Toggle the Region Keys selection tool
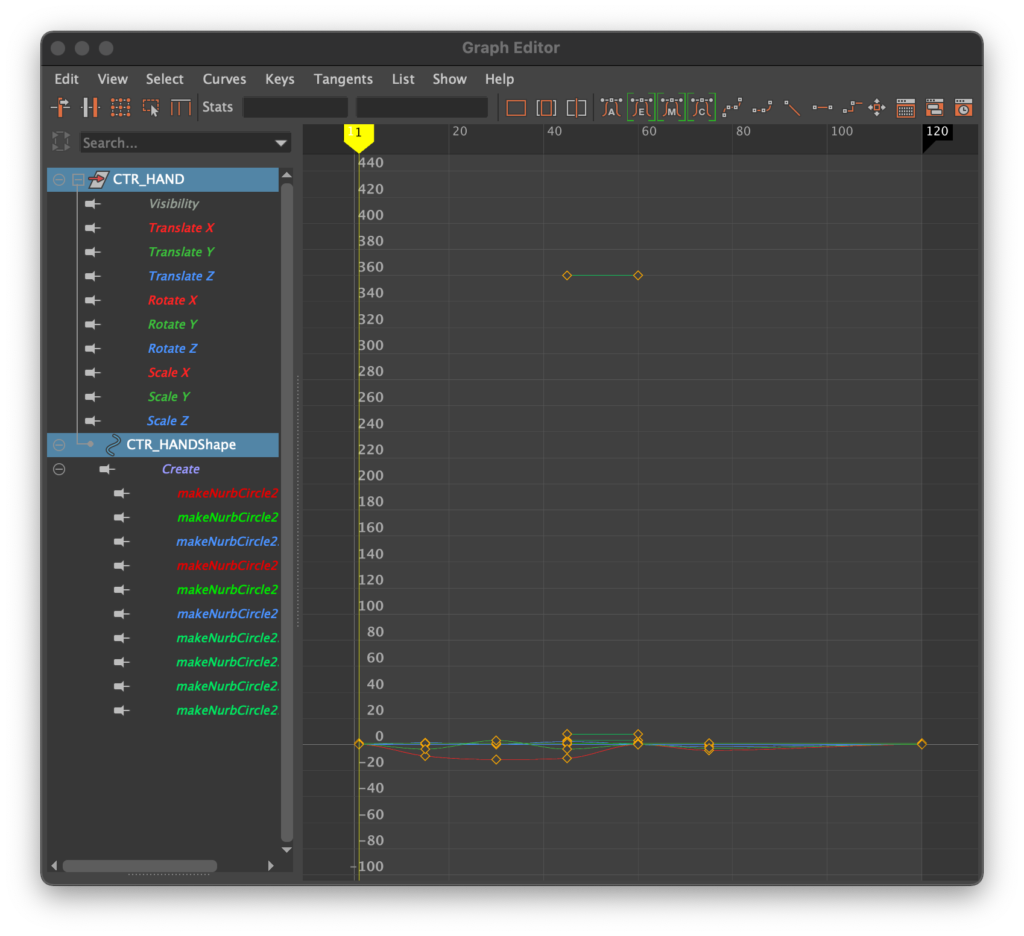The height and width of the screenshot is (936, 1024). coord(151,107)
